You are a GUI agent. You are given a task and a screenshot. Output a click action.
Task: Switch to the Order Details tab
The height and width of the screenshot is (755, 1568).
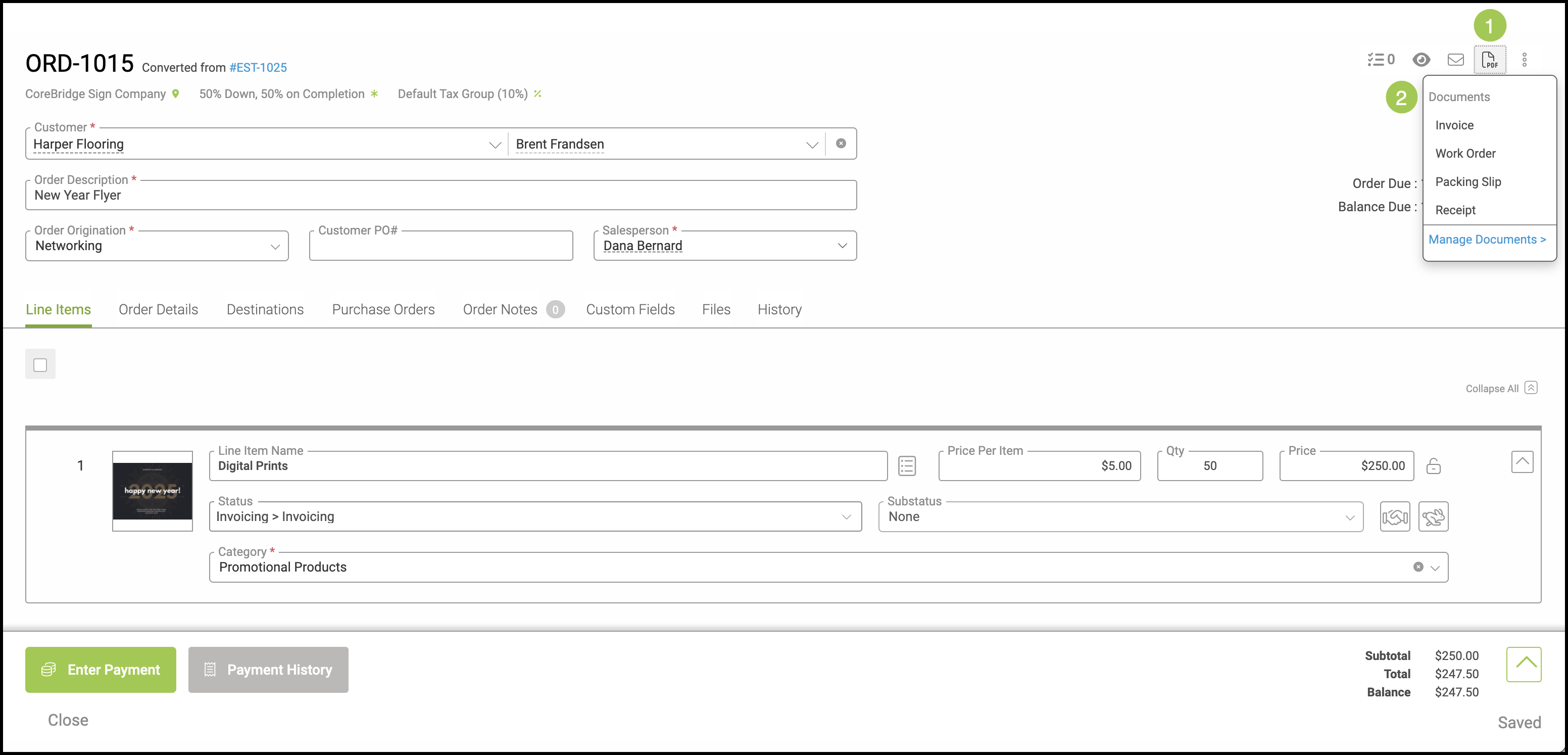pos(158,309)
